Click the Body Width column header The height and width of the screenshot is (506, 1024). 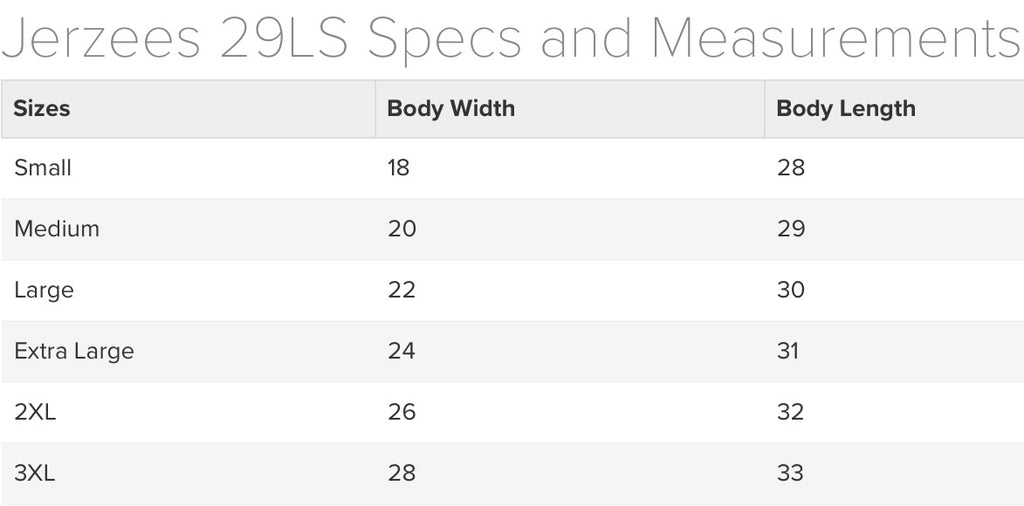(x=451, y=108)
